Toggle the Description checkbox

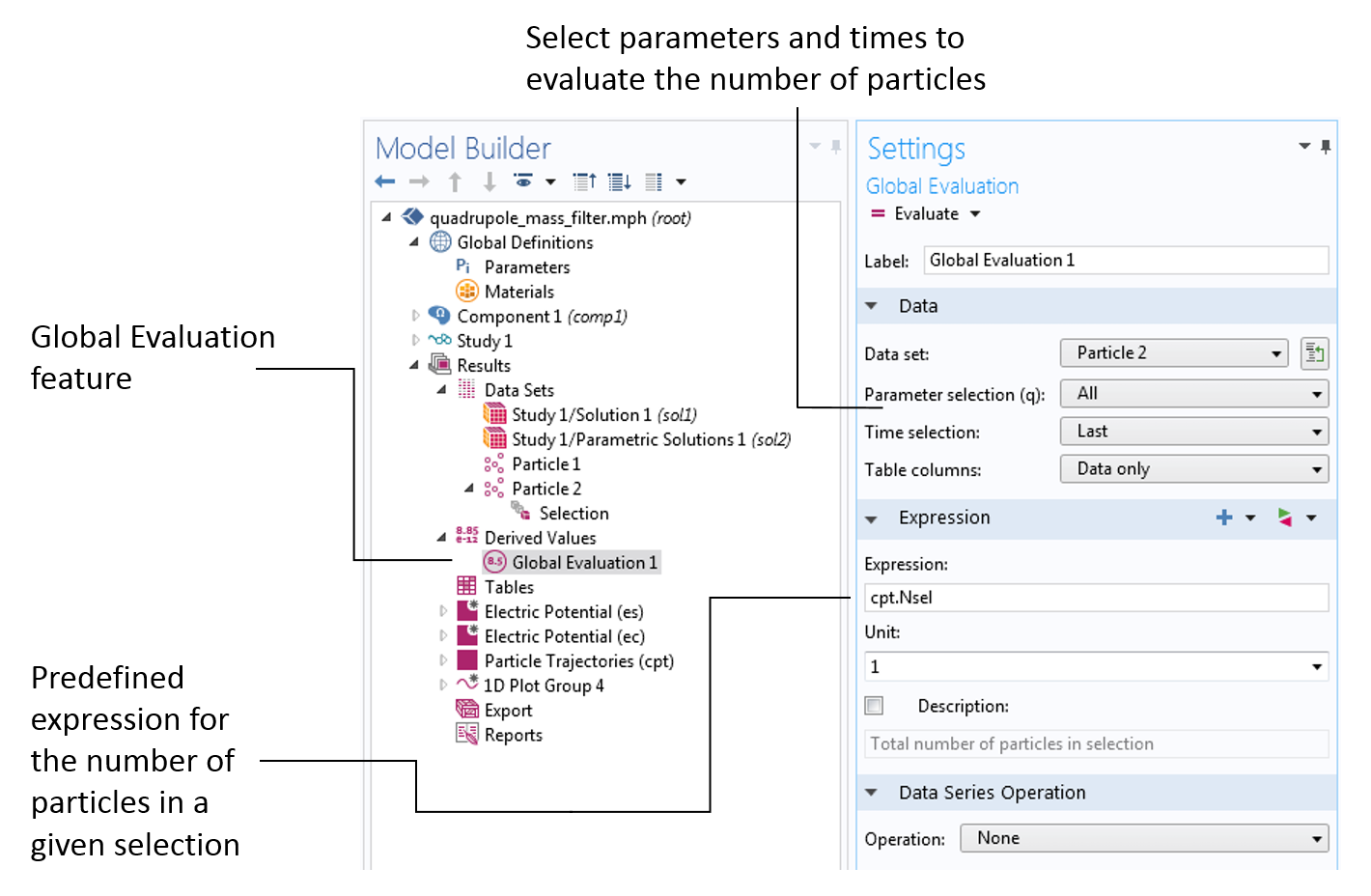click(x=875, y=706)
